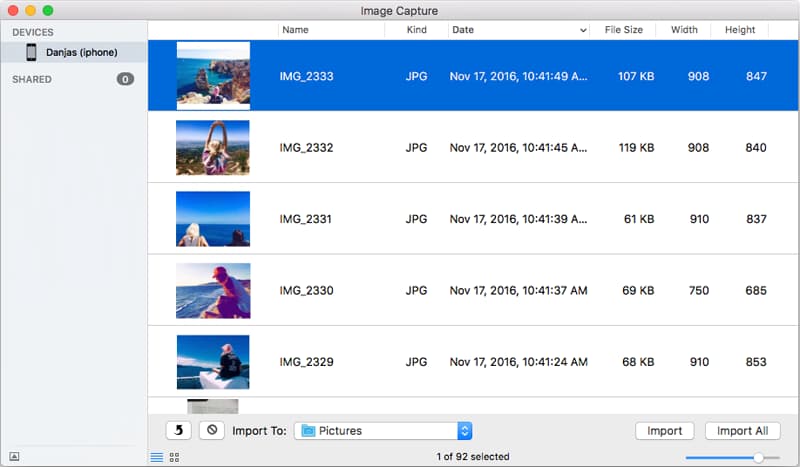The image size is (800, 467).
Task: Click the Import button
Action: point(665,431)
